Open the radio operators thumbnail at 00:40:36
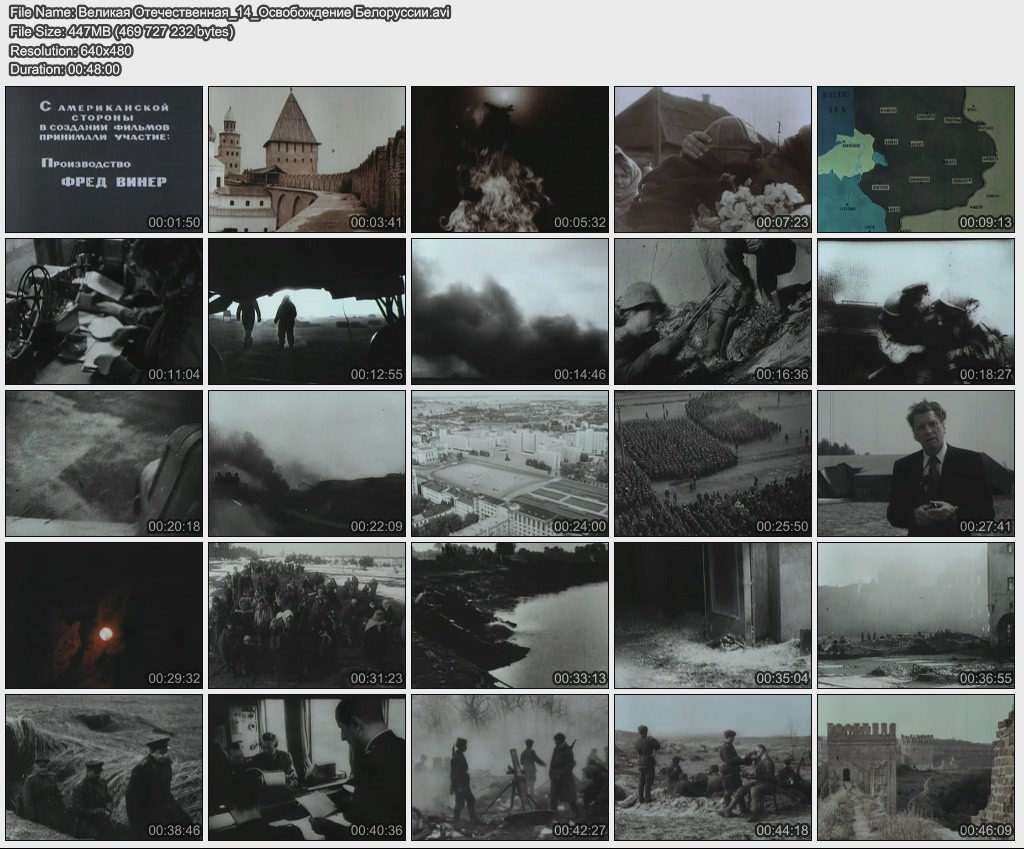 (x=307, y=767)
